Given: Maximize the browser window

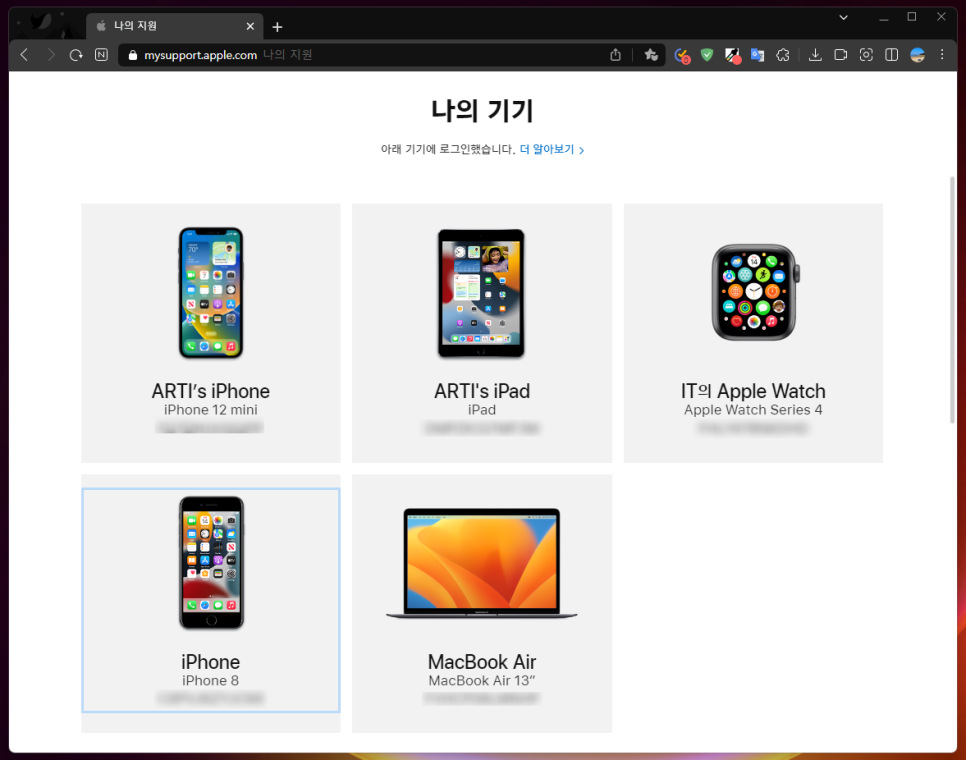Looking at the screenshot, I should [912, 17].
